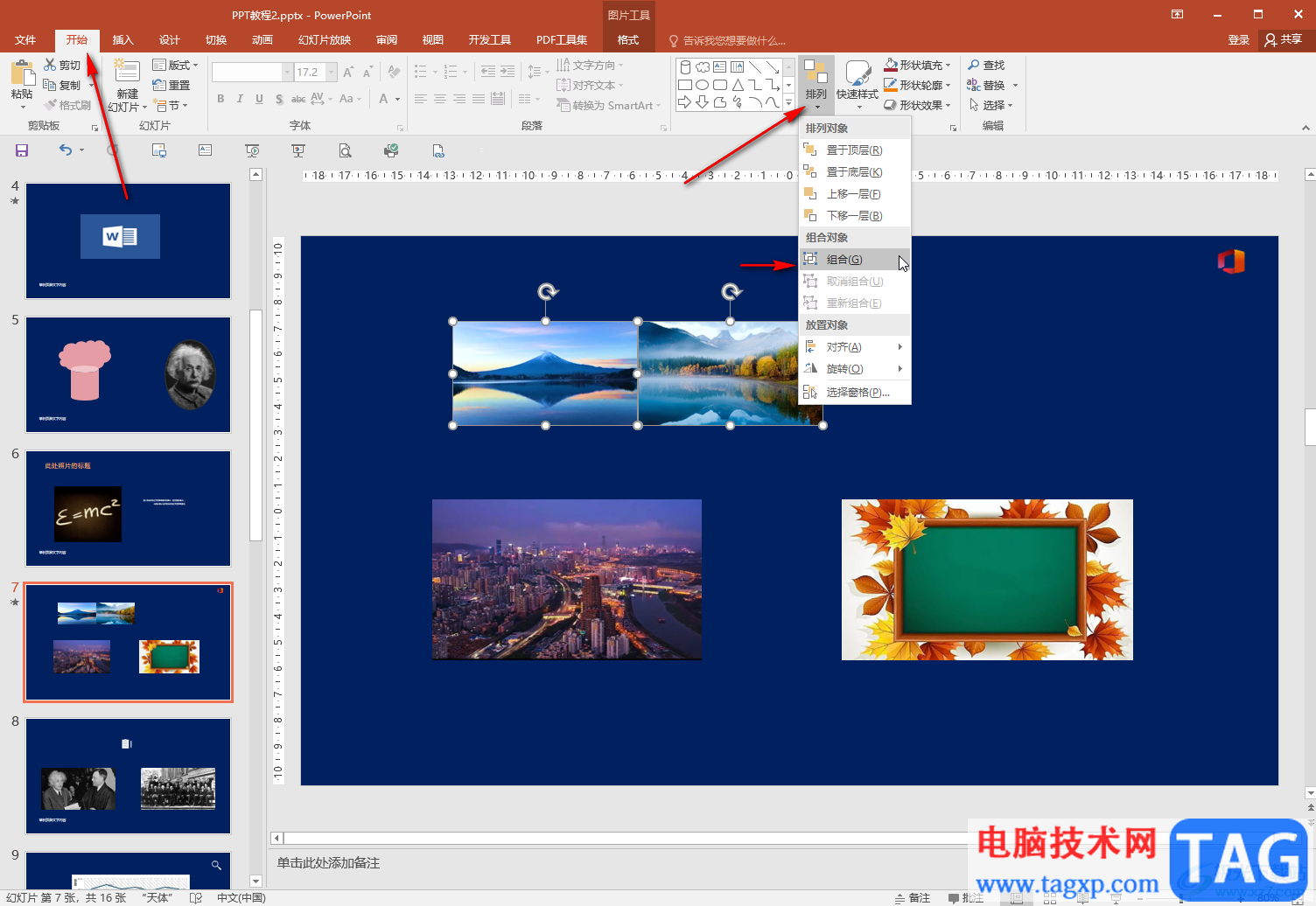Image resolution: width=1316 pixels, height=906 pixels.
Task: Click the Find magnifier button
Action: click(986, 66)
